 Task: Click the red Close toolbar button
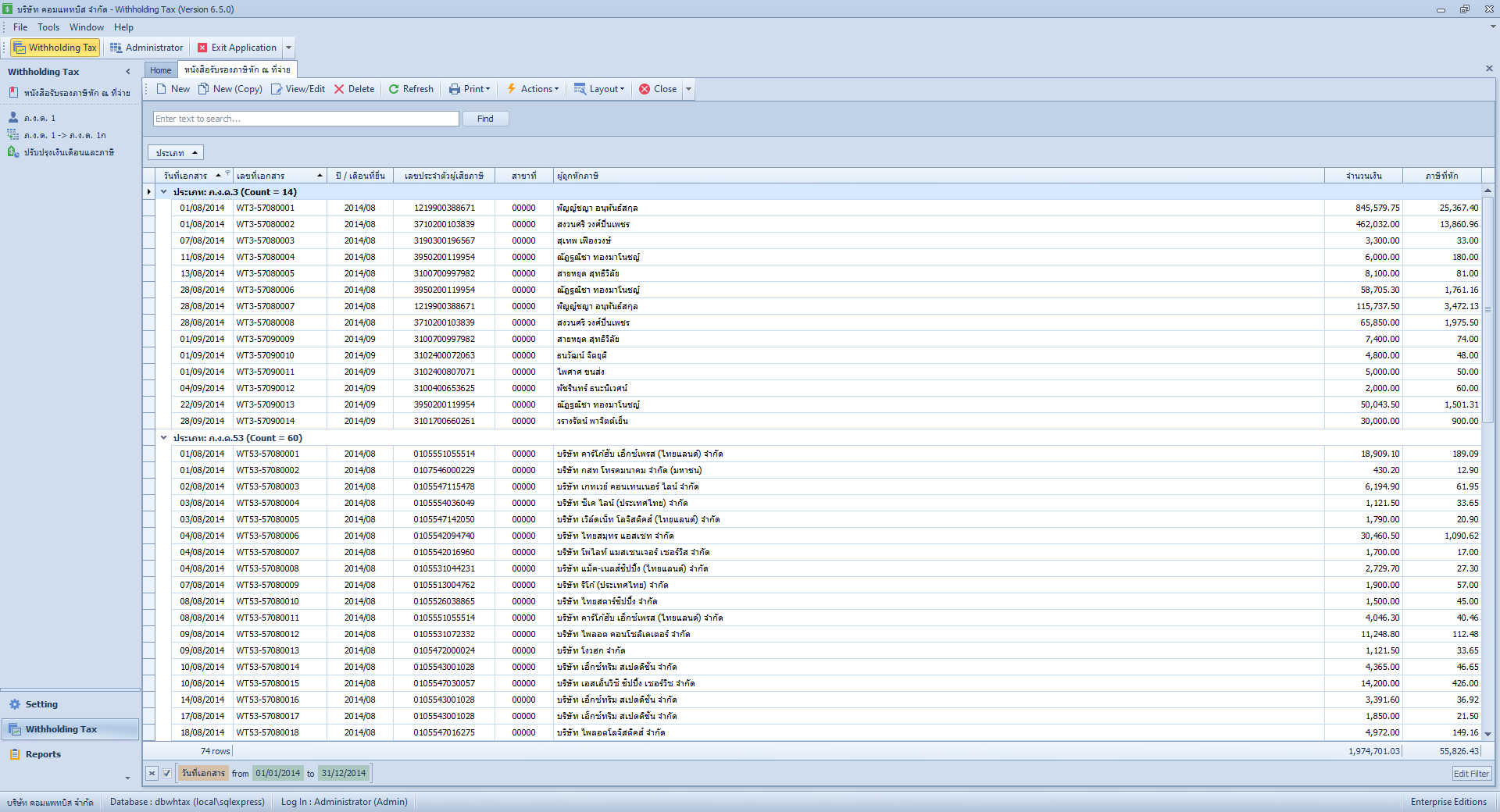click(658, 89)
